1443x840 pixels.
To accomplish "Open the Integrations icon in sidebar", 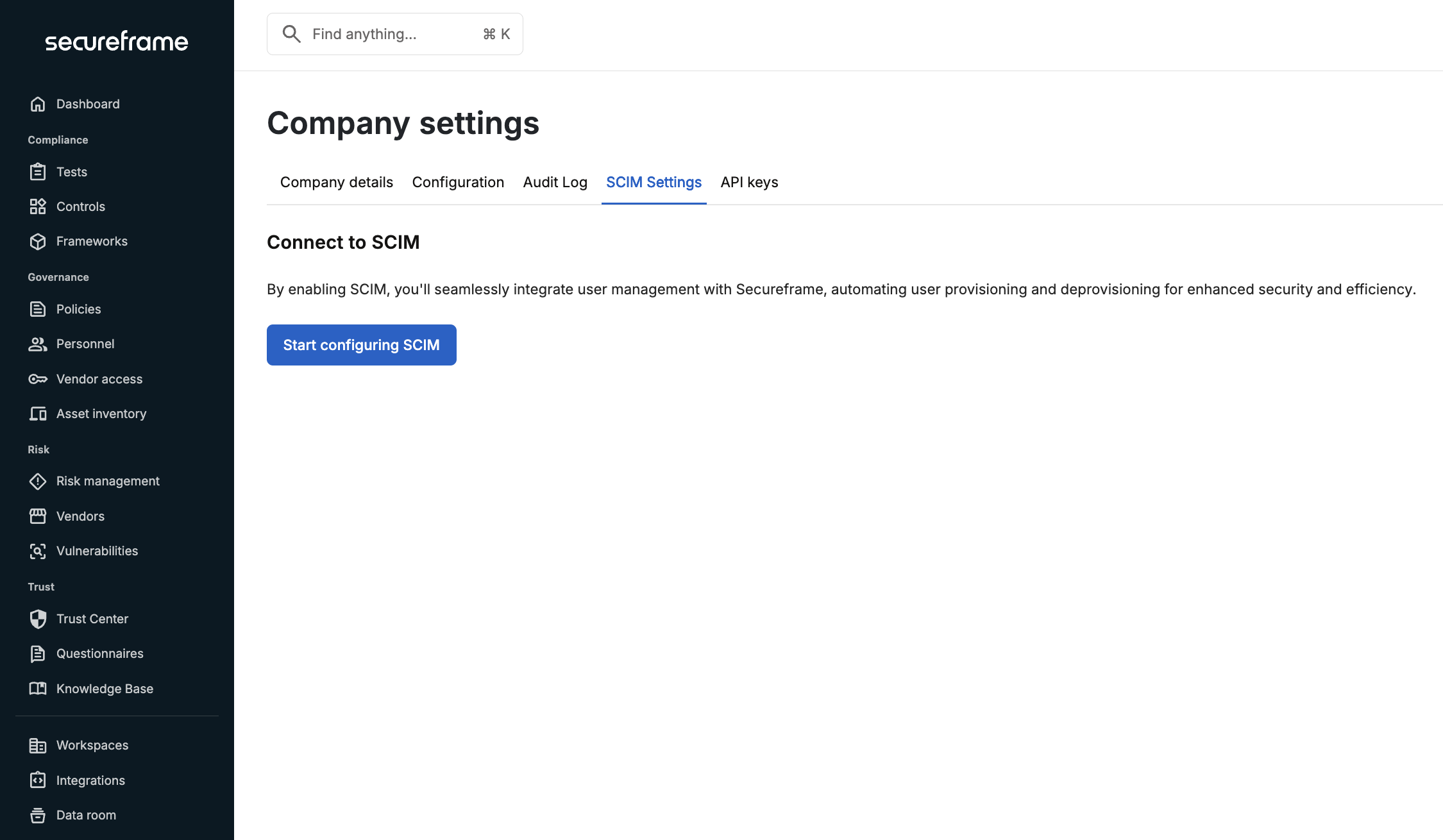I will (38, 780).
